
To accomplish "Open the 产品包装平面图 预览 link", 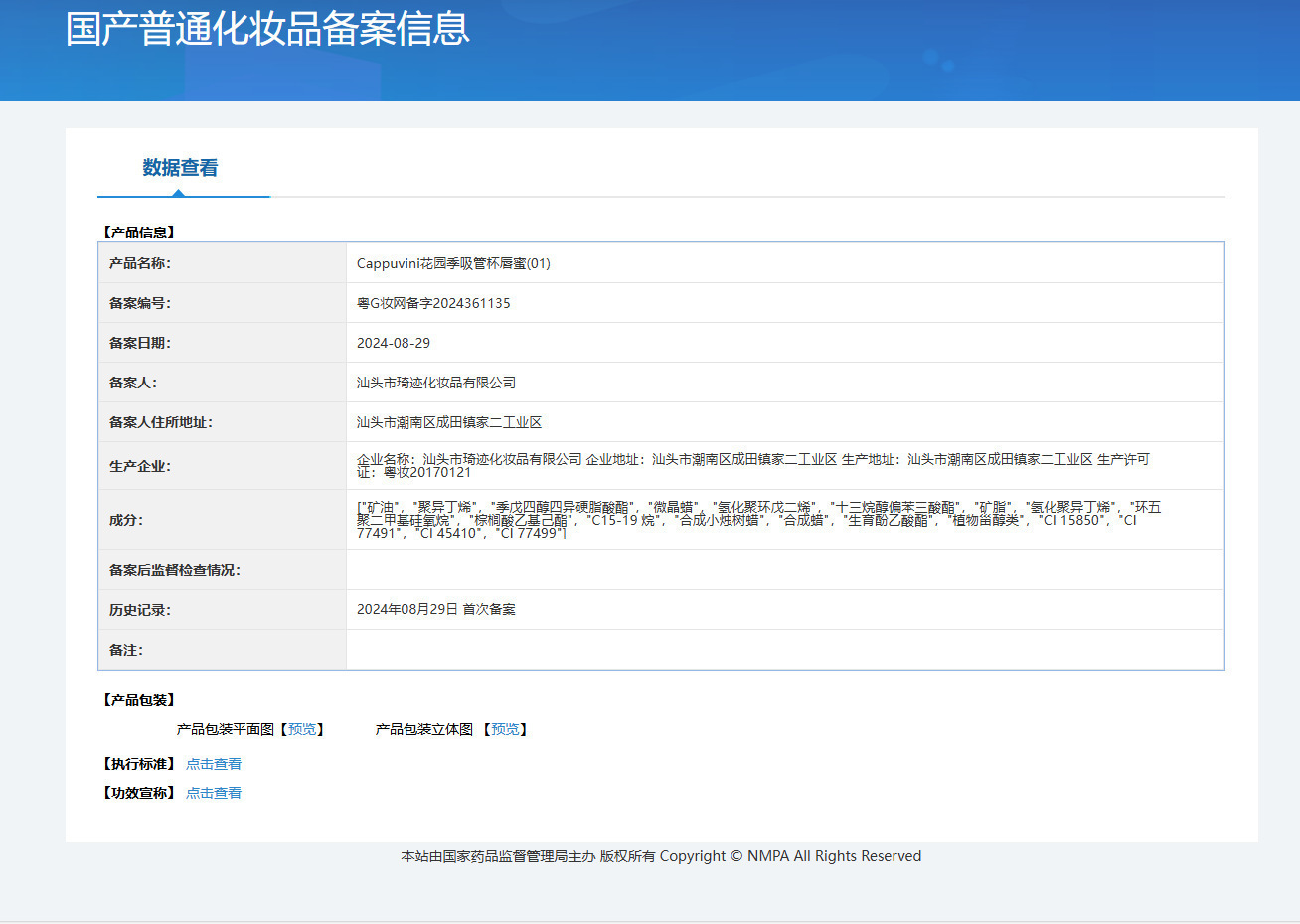I will tap(301, 729).
